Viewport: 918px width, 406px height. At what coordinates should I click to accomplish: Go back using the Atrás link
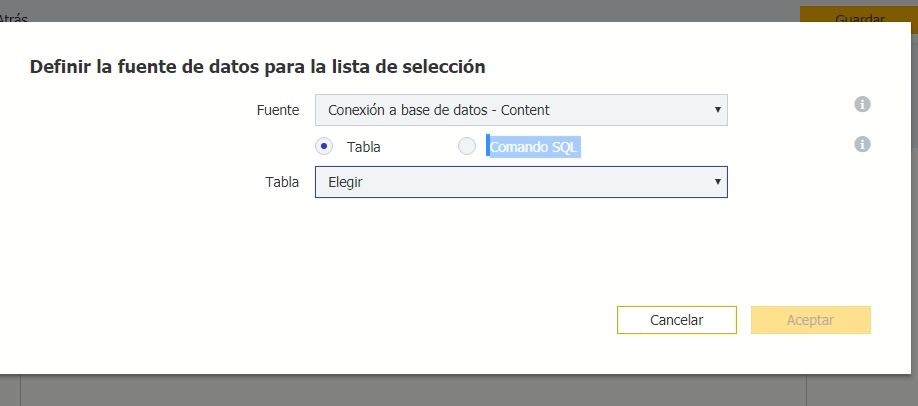click(x=14, y=15)
